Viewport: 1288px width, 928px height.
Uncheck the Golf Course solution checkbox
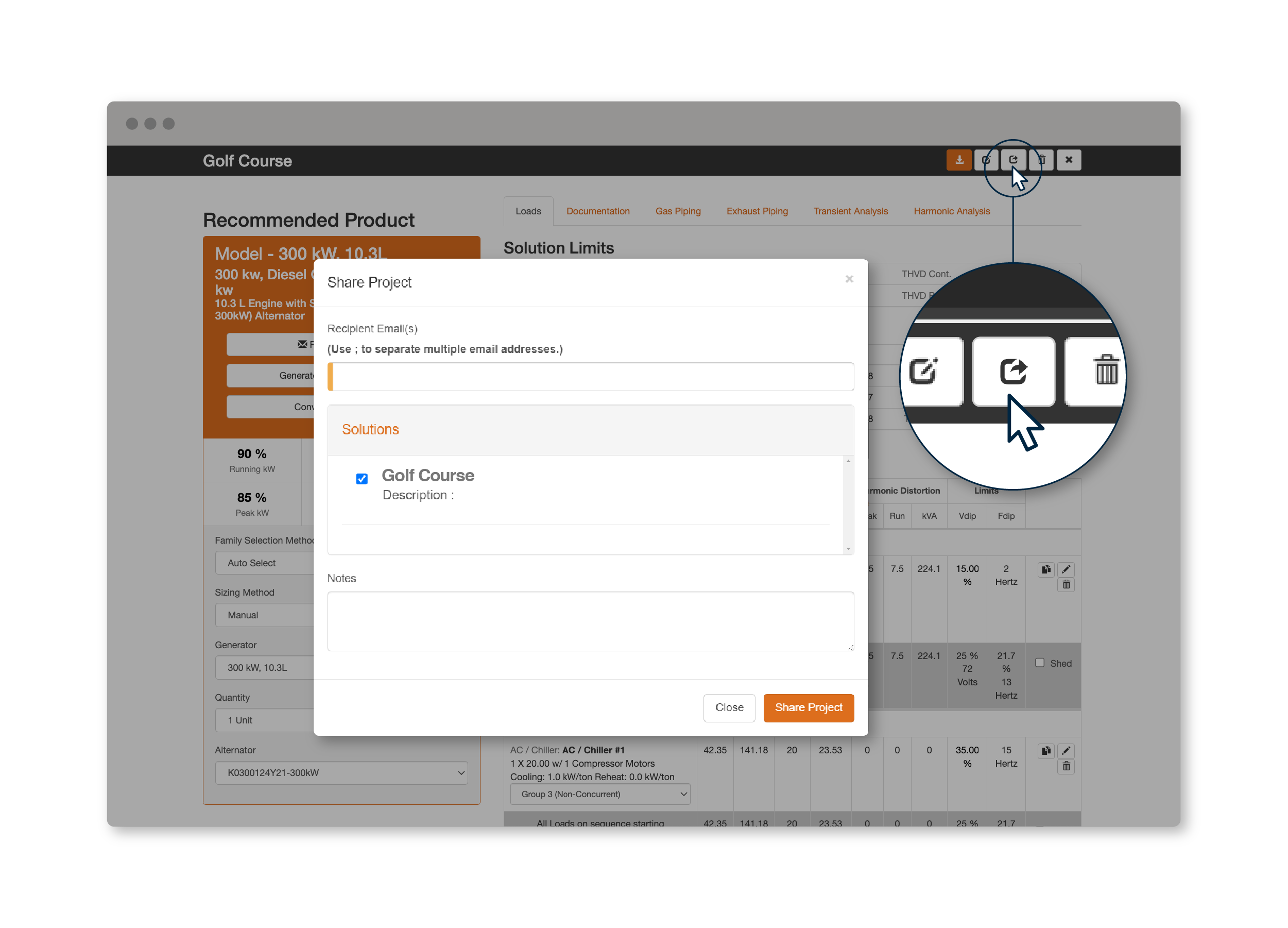pyautogui.click(x=362, y=479)
